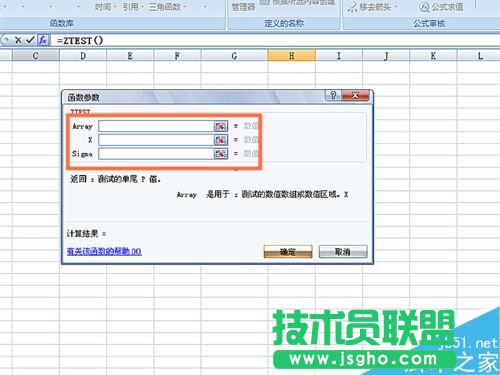Screen dimensions: 500x375
Task: Collapse dialog via Array range selector icon
Action: click(220, 126)
